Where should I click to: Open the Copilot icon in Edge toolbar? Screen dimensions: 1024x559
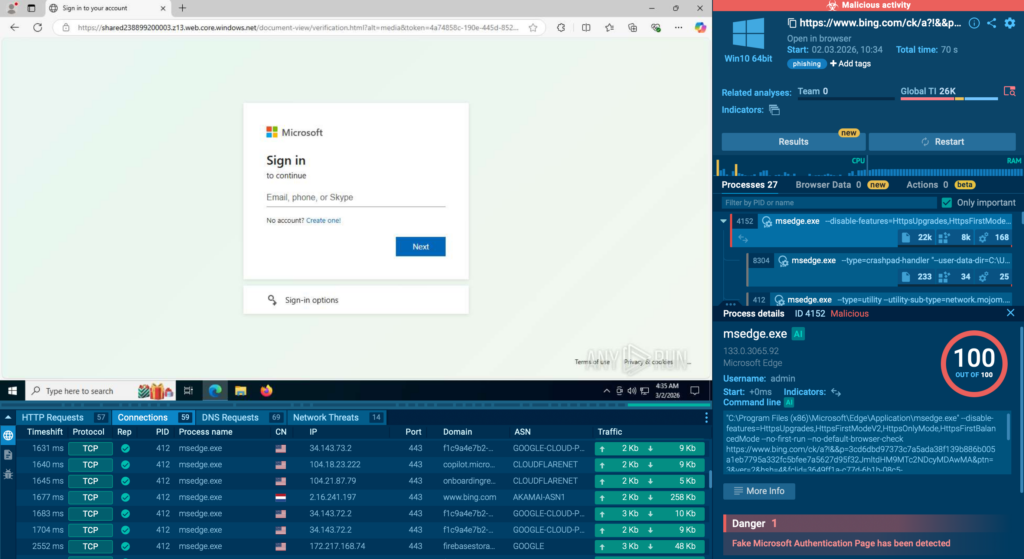point(700,27)
